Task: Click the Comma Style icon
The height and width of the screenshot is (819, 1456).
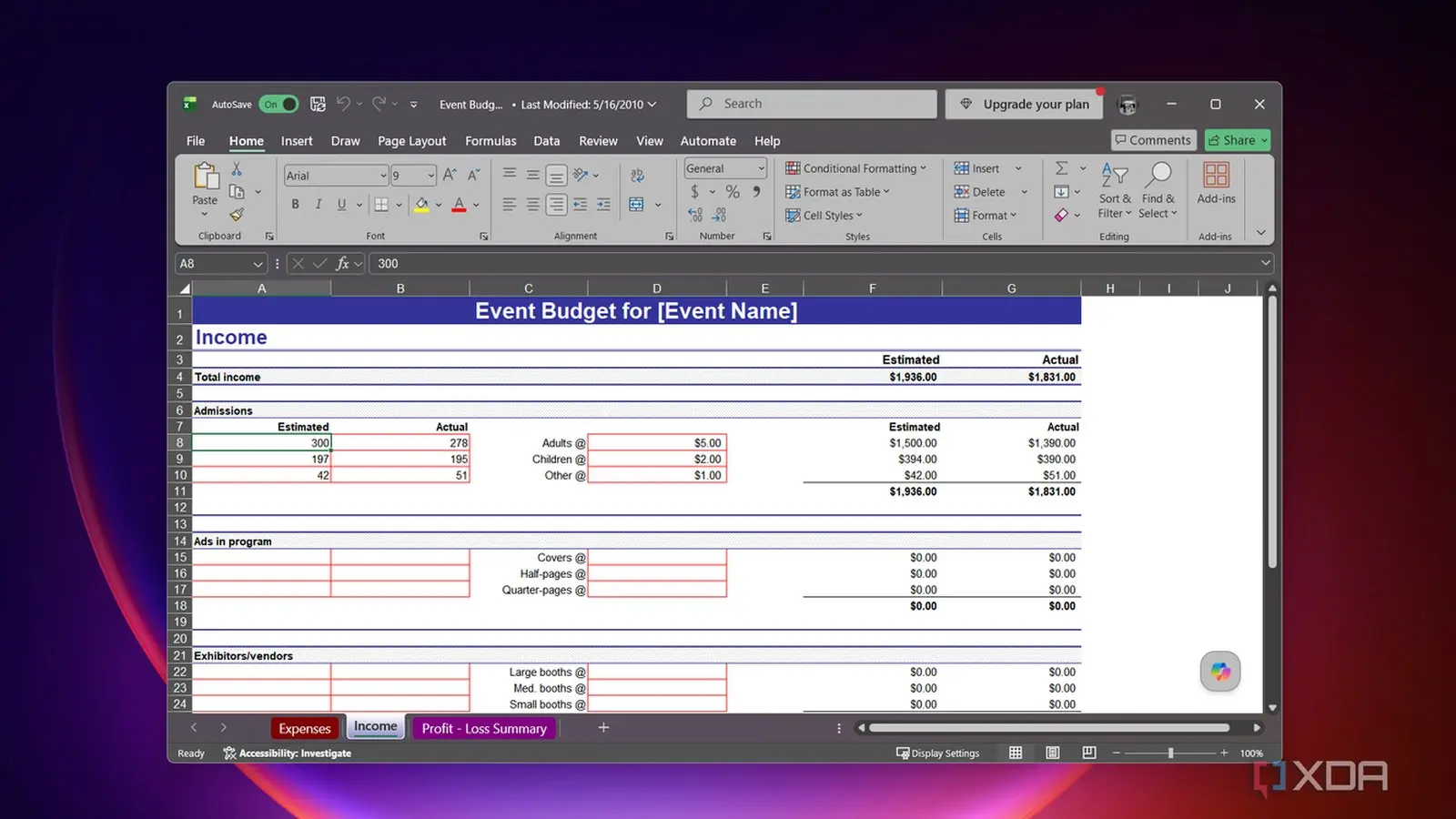Action: (756, 192)
